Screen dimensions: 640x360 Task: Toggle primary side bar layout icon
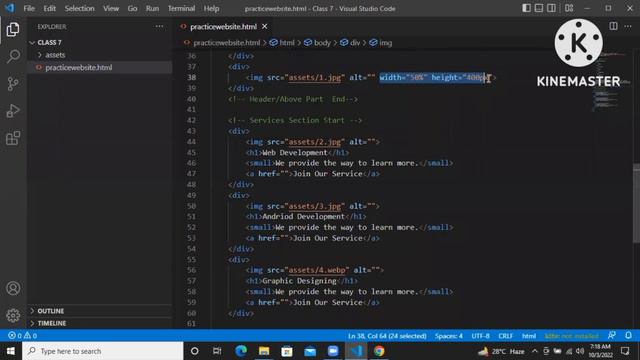pyautogui.click(x=527, y=8)
